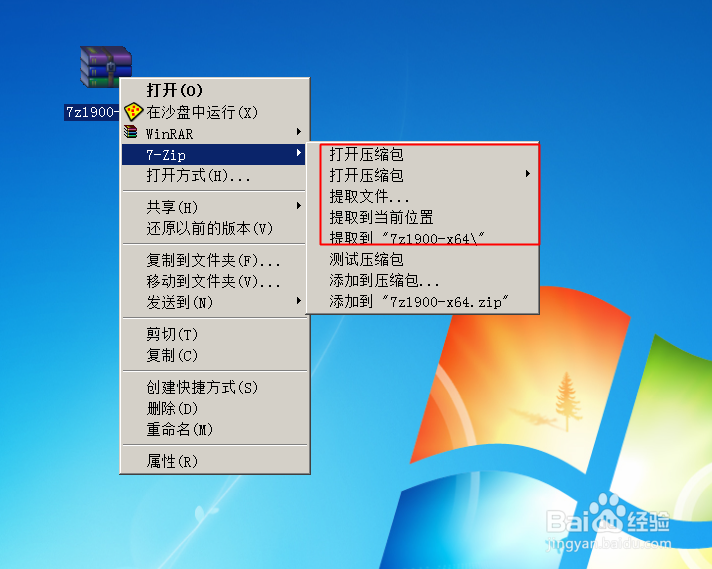Expand the arrow next to 发送到(N)

point(298,300)
